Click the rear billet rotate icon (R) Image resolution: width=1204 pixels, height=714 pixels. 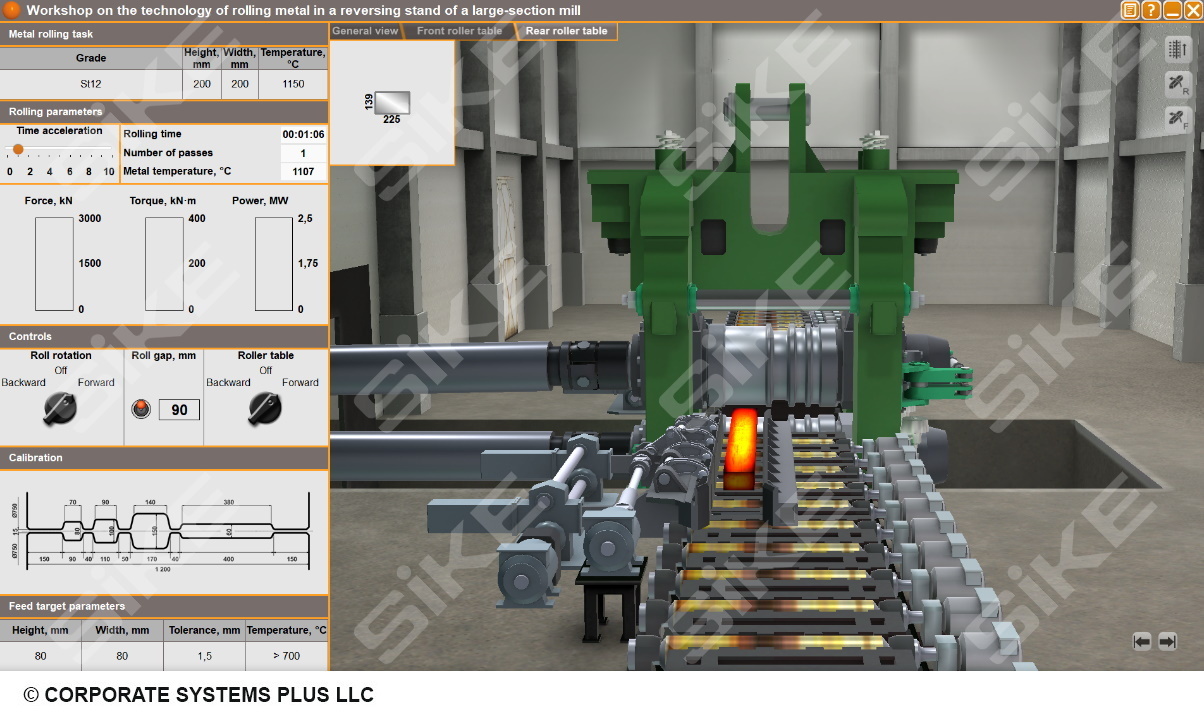pyautogui.click(x=1177, y=84)
